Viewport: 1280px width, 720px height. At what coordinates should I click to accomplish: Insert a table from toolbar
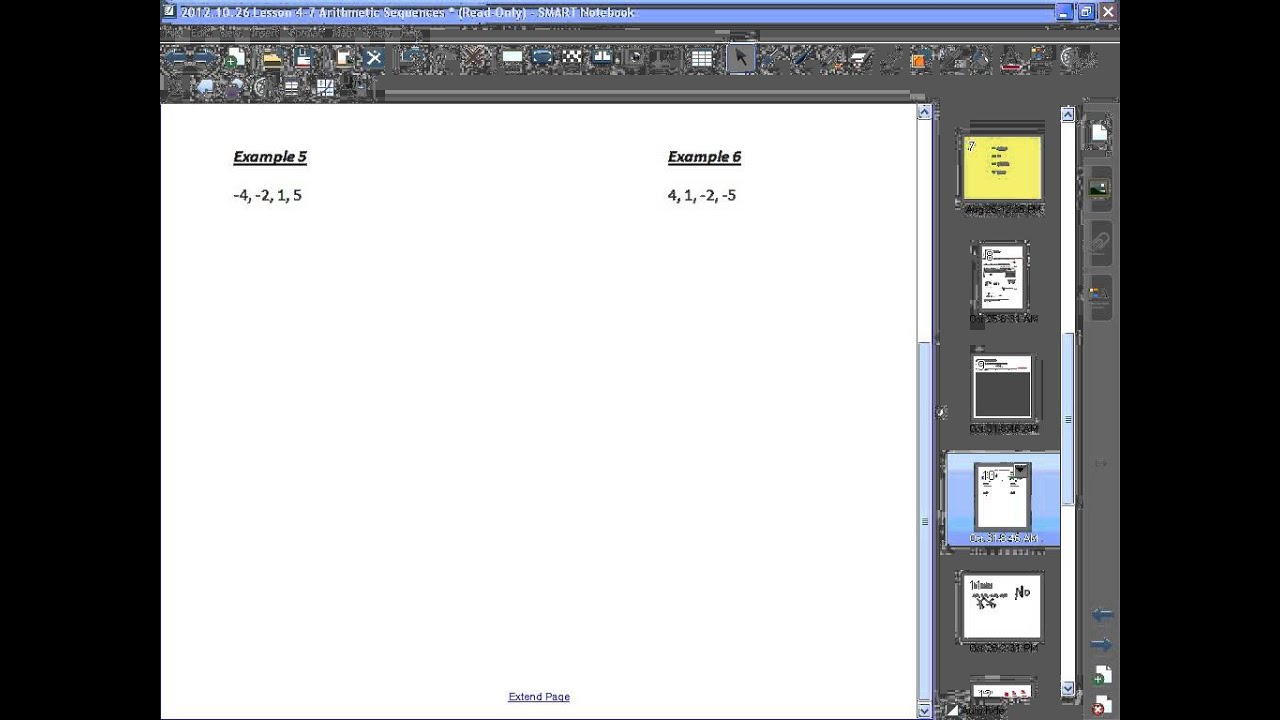tap(702, 58)
